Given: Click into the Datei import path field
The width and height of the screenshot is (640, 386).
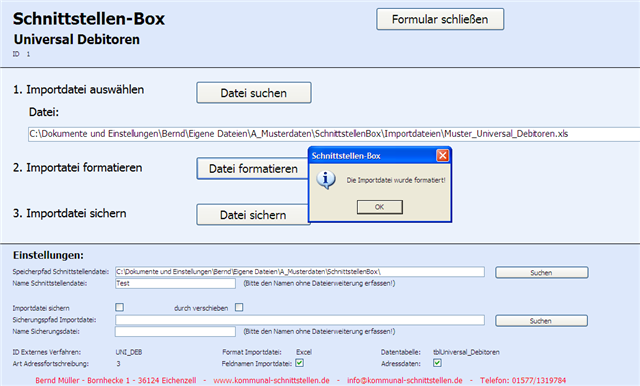Looking at the screenshot, I should click(x=334, y=134).
